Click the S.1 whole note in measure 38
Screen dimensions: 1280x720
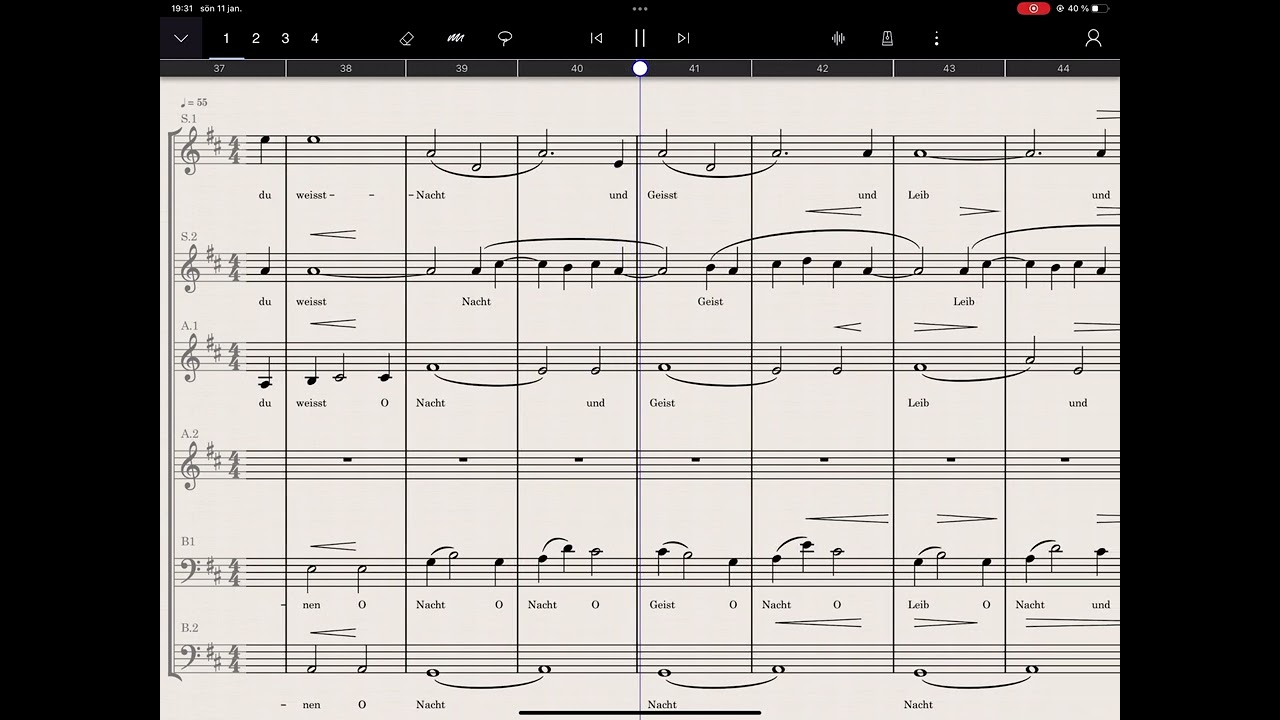314,140
